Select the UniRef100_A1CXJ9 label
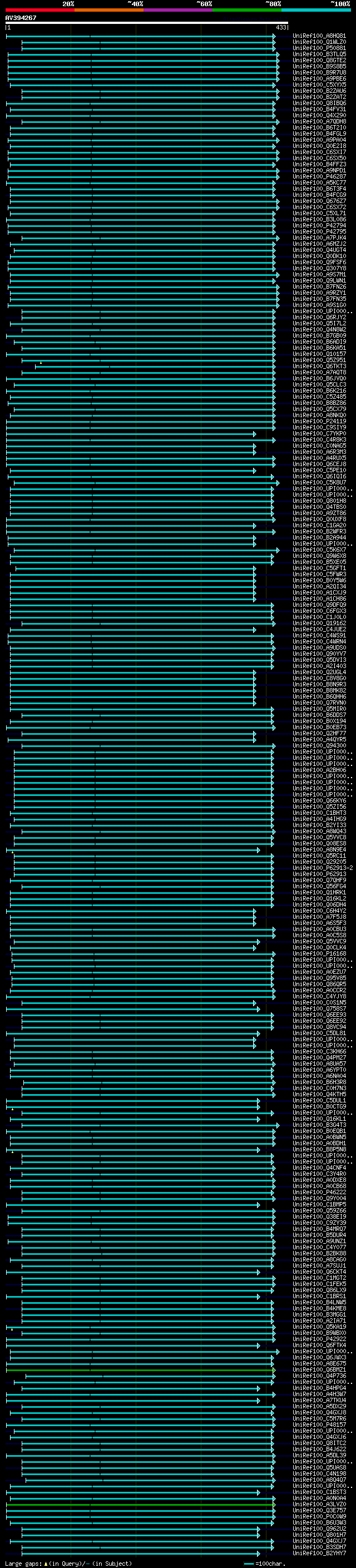The height and width of the screenshot is (1568, 356). (319, 592)
